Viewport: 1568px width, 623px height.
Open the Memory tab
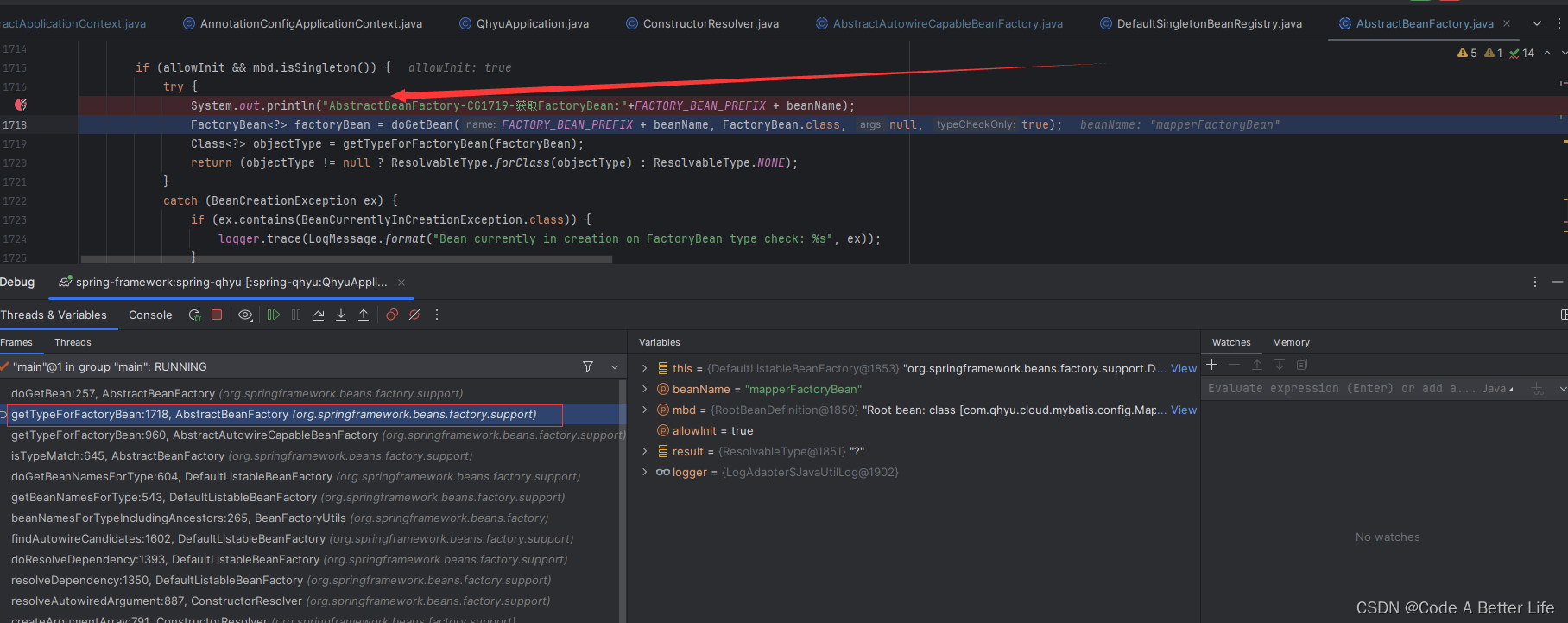point(1291,342)
